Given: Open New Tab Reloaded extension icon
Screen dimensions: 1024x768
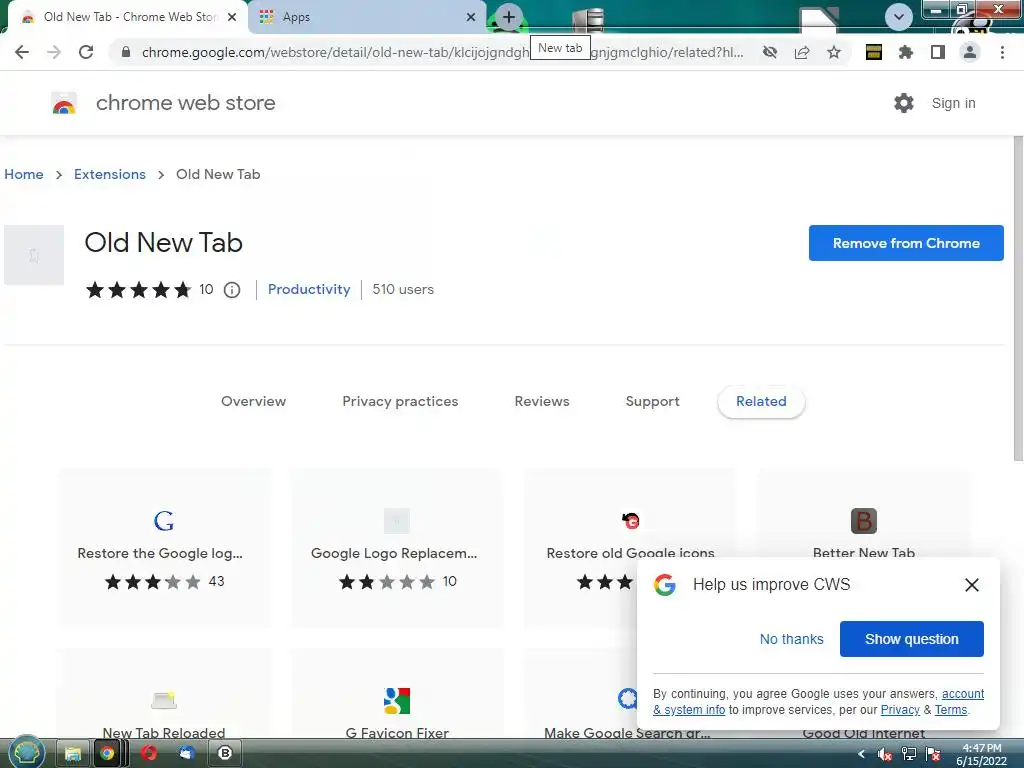Looking at the screenshot, I should click(164, 701).
